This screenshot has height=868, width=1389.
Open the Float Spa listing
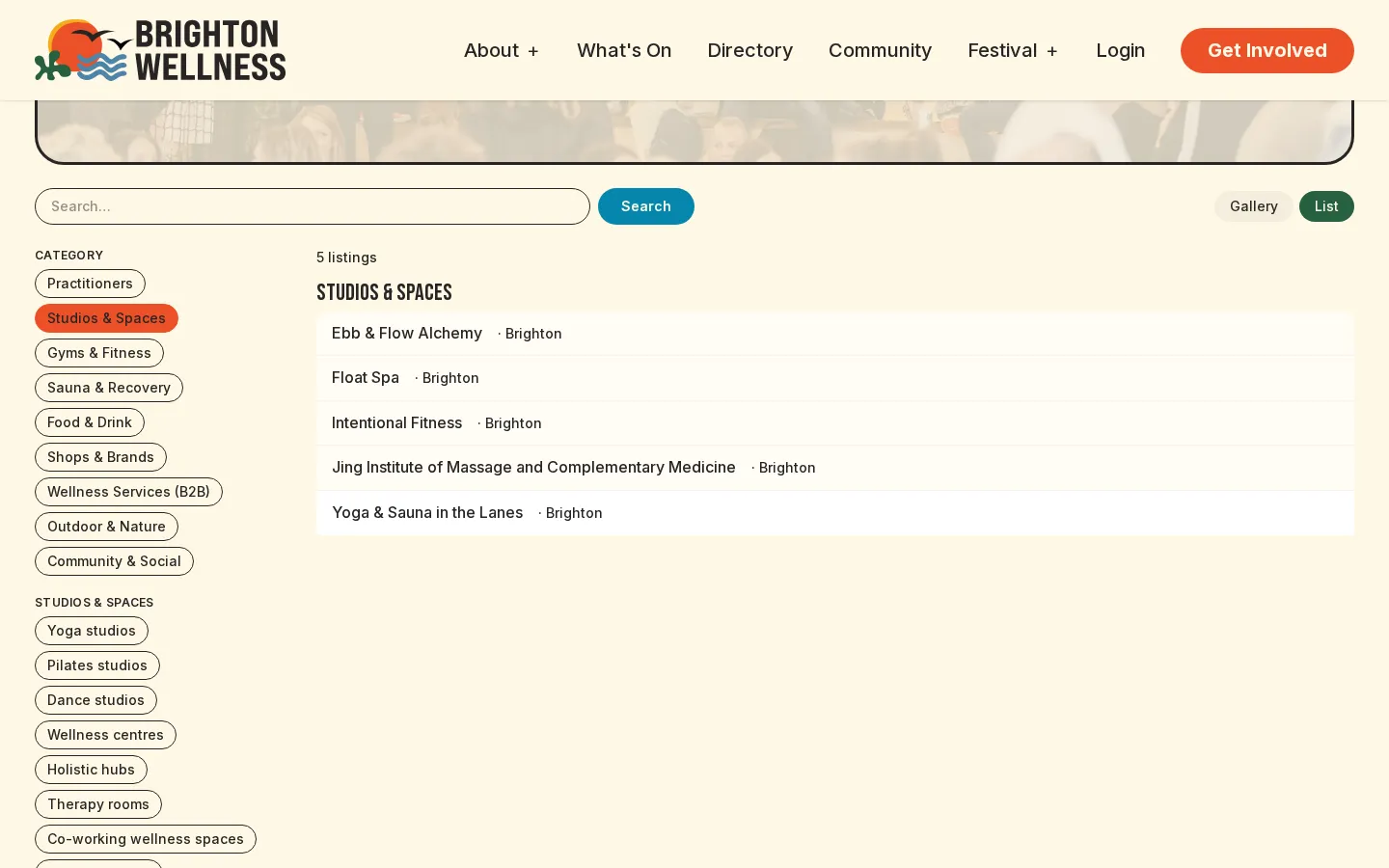click(835, 378)
